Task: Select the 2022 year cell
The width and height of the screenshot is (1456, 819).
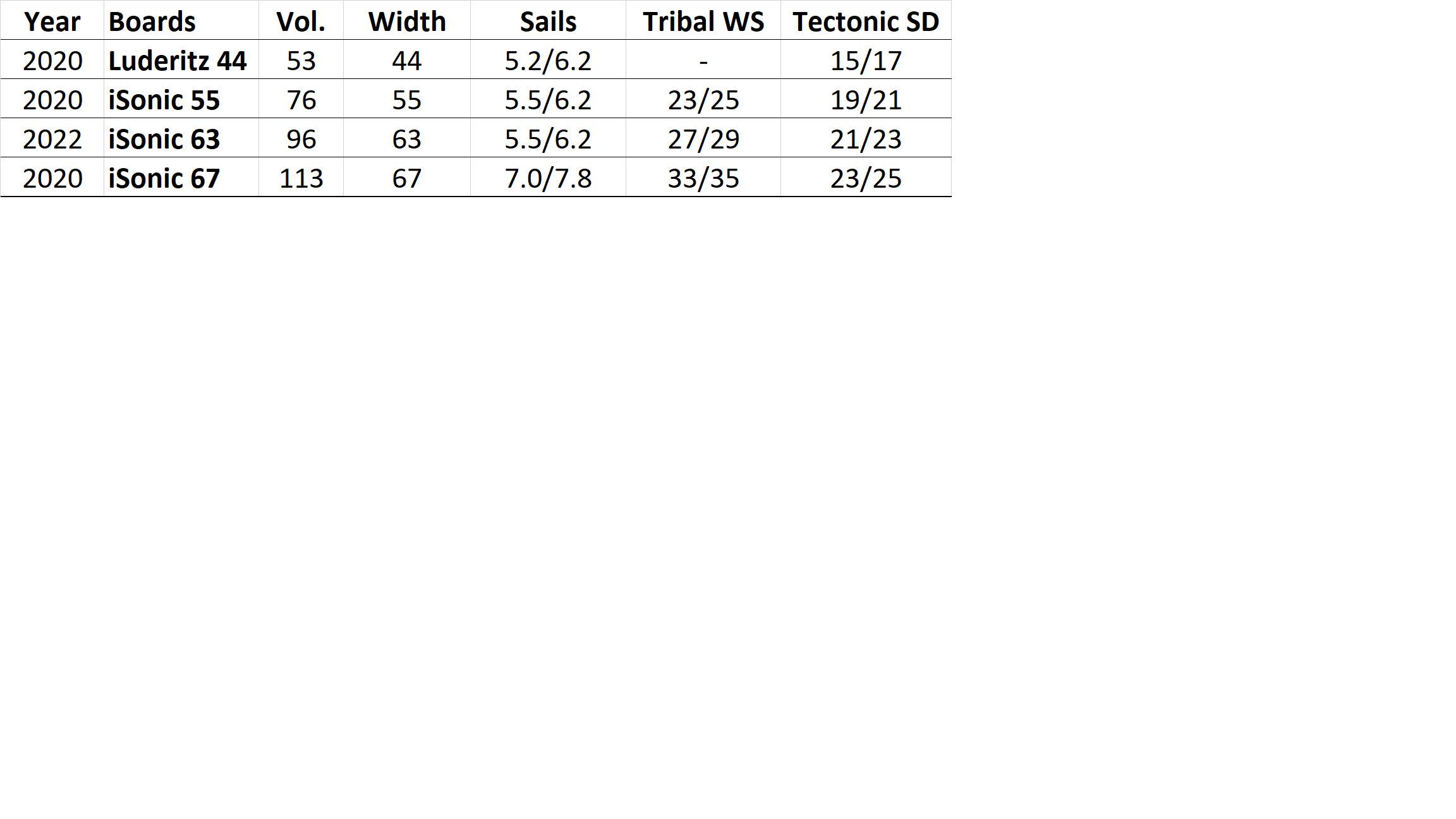Action: [52, 139]
